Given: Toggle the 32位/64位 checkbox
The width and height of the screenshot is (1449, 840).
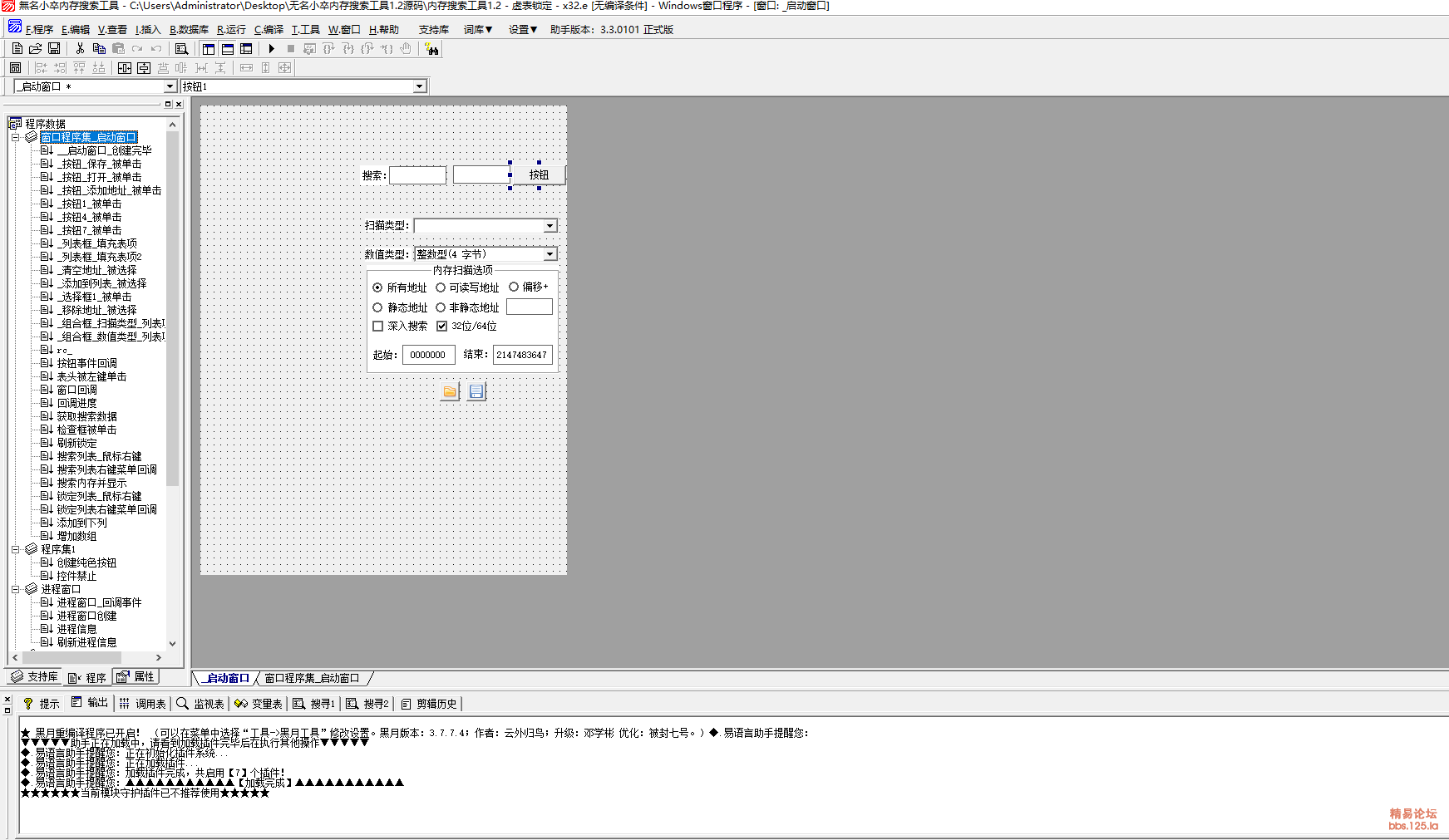Looking at the screenshot, I should (x=442, y=327).
